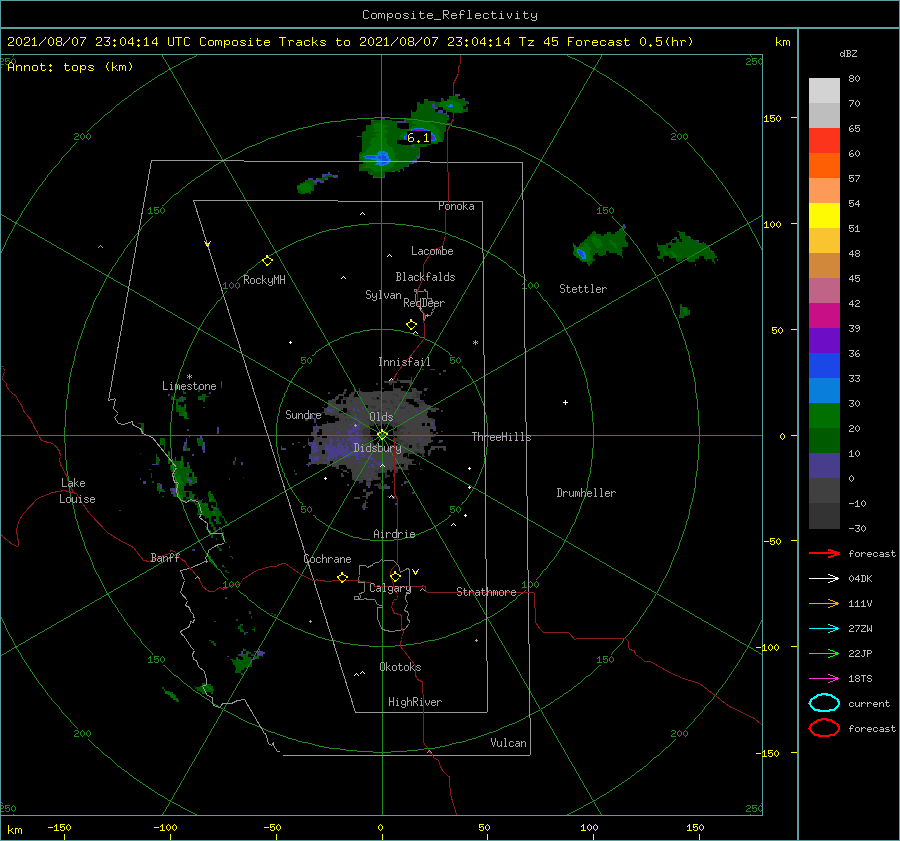Select the white 04DK arrow legend icon
The width and height of the screenshot is (900, 841).
tap(824, 578)
